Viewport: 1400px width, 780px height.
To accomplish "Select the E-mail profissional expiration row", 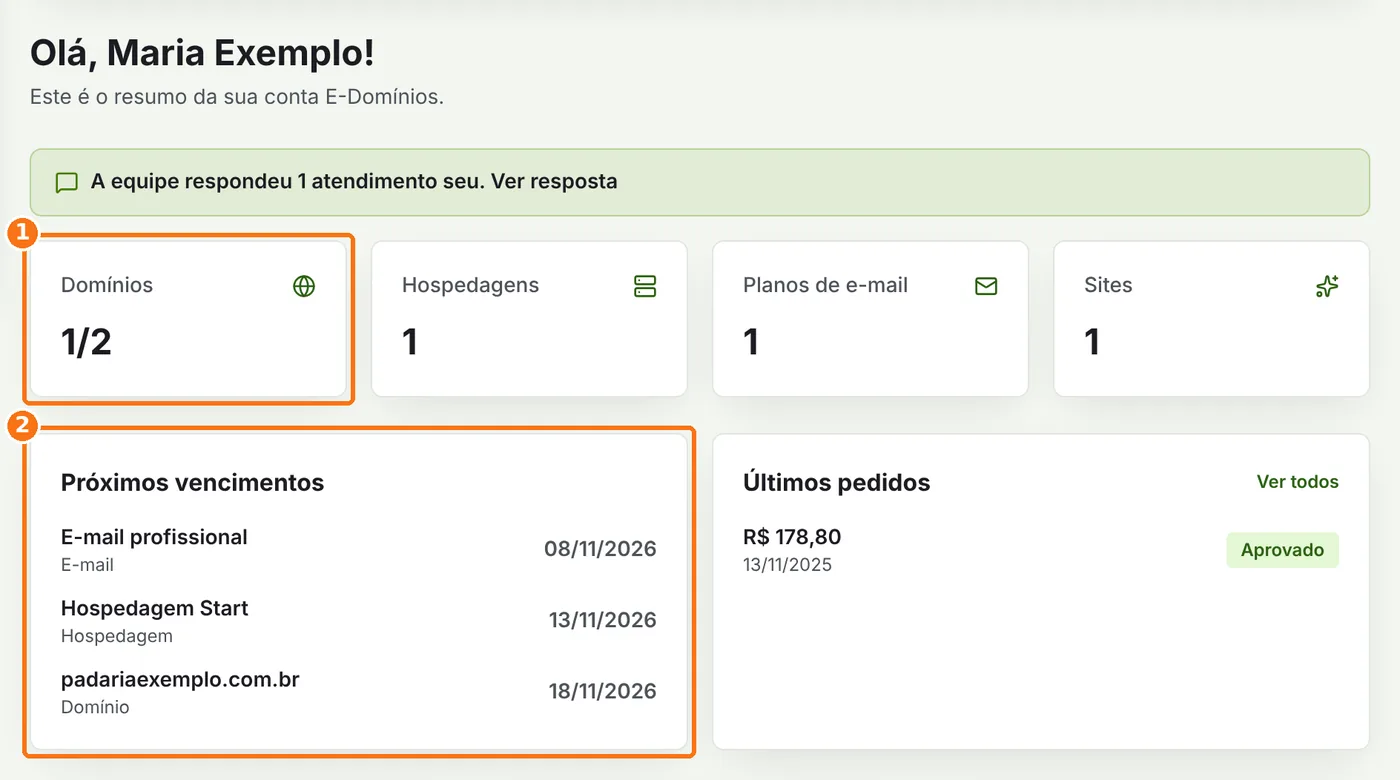I will click(x=359, y=549).
